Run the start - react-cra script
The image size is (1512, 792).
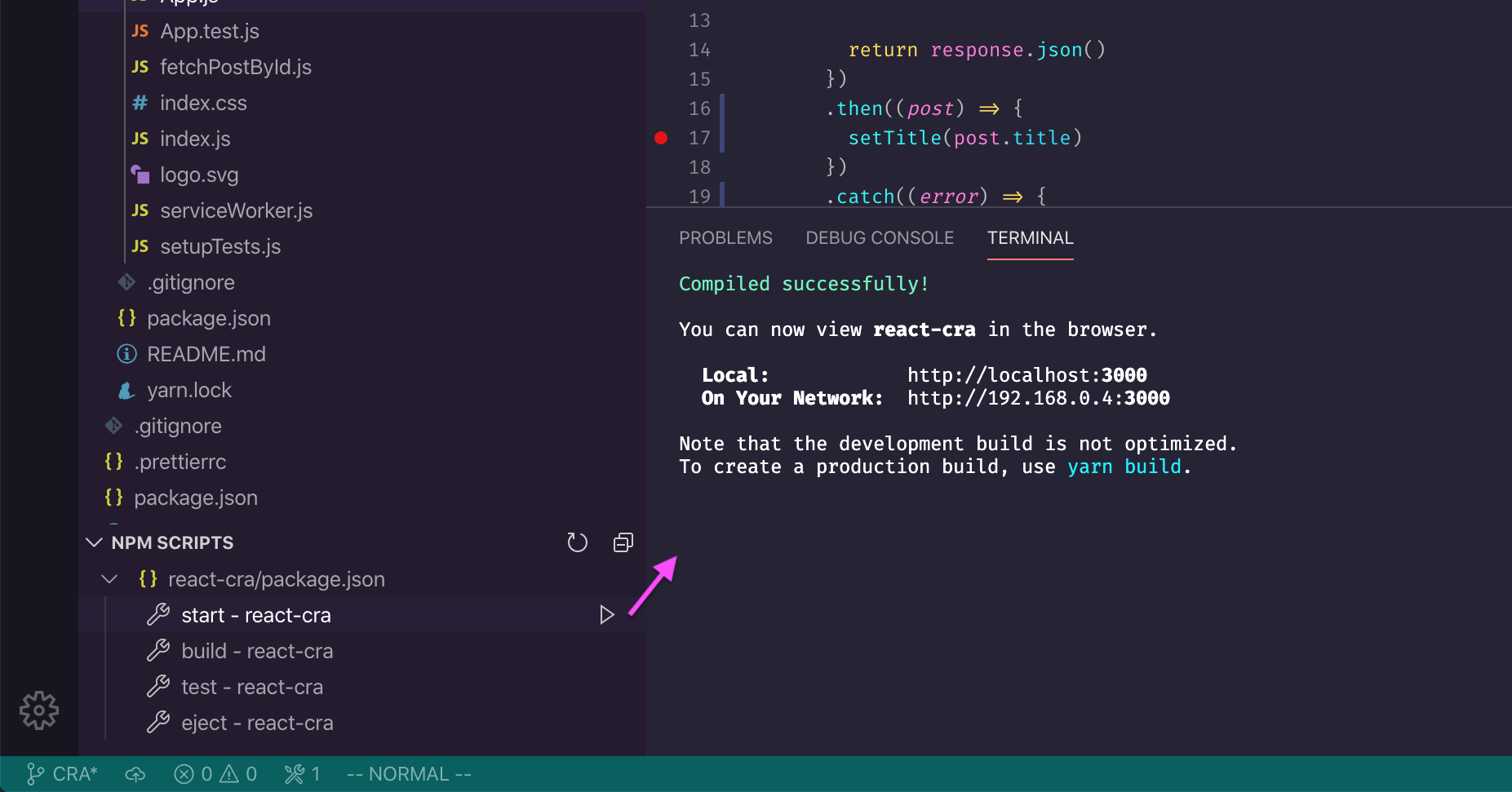606,615
